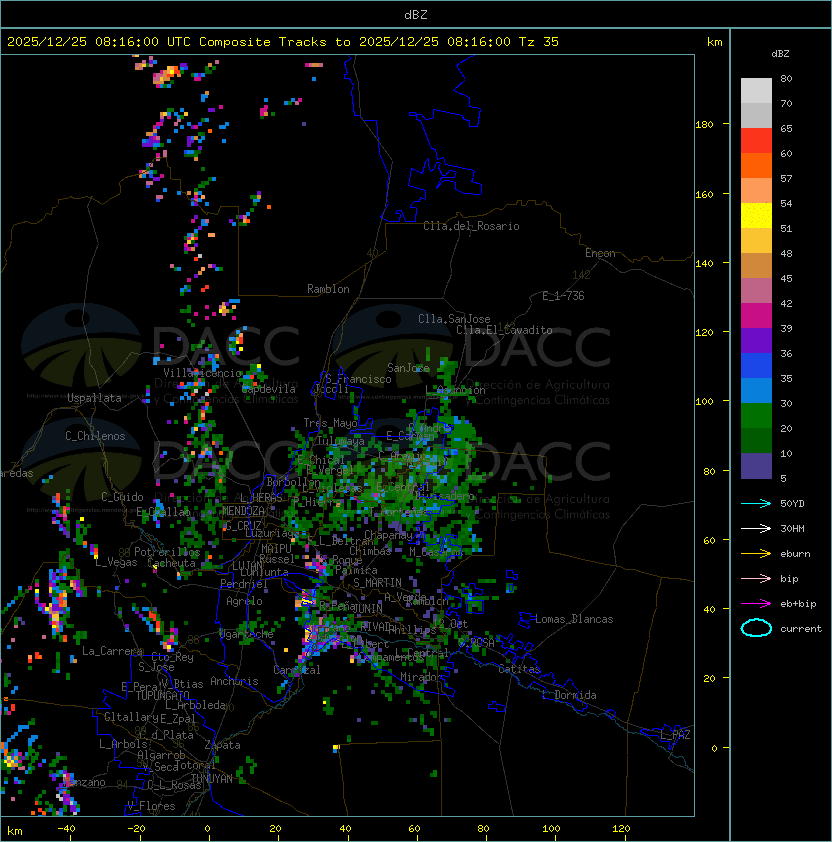
Task: Select the purple 36 dBZ color swatch
Action: (x=756, y=341)
